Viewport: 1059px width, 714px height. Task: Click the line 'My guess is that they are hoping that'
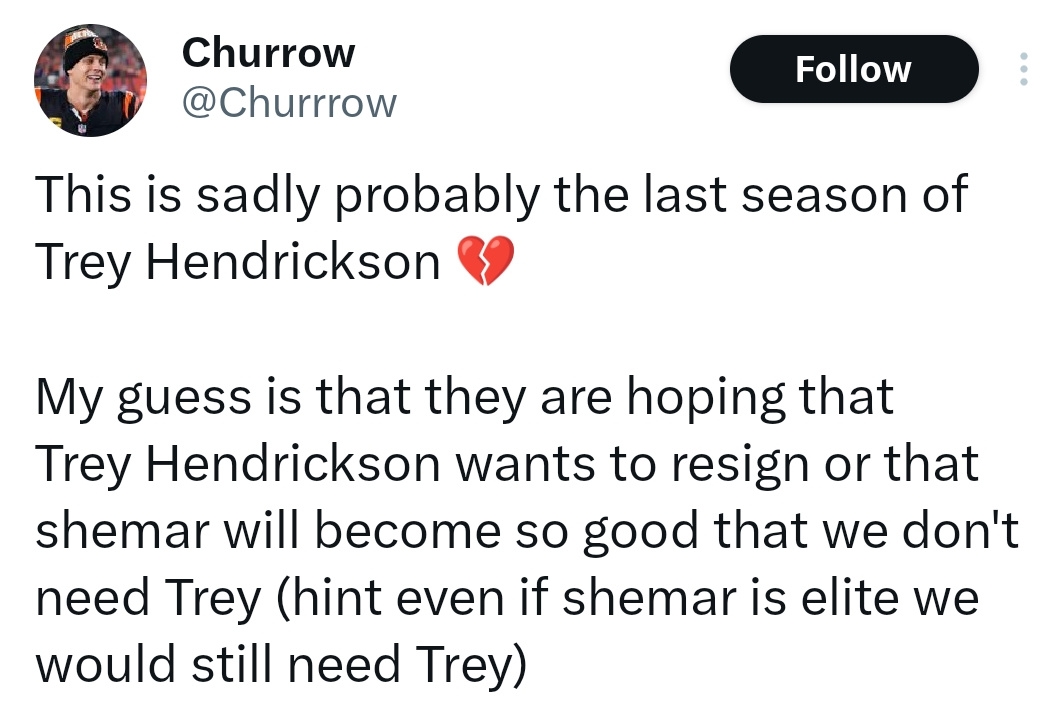click(x=465, y=397)
